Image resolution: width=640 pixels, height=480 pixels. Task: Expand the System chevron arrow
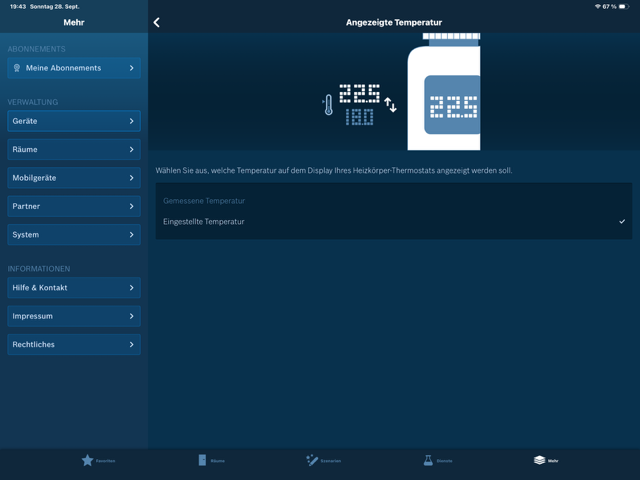(x=131, y=235)
